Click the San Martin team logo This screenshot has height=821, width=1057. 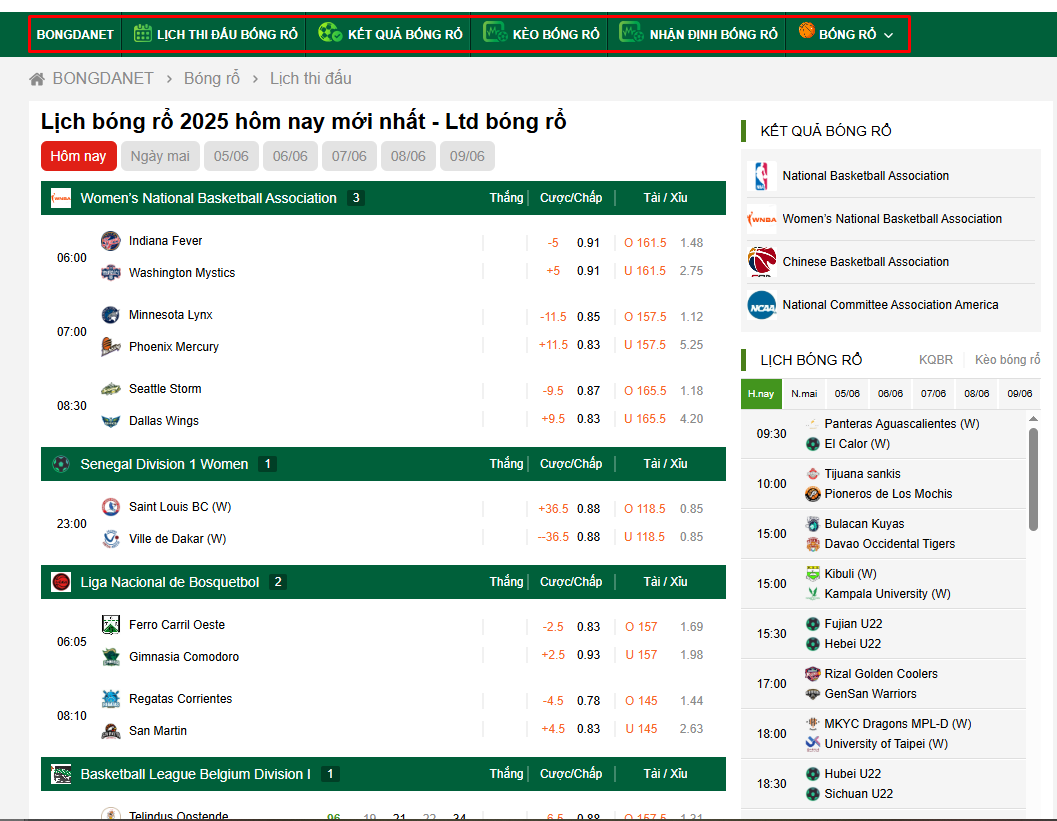pos(111,731)
